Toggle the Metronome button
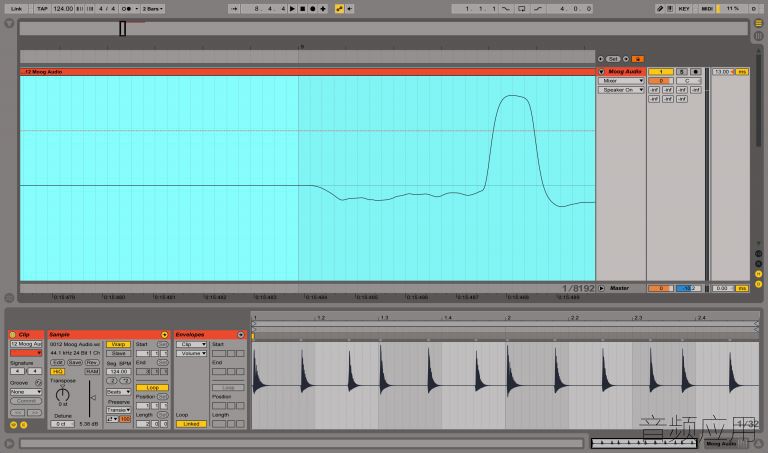 click(128, 9)
